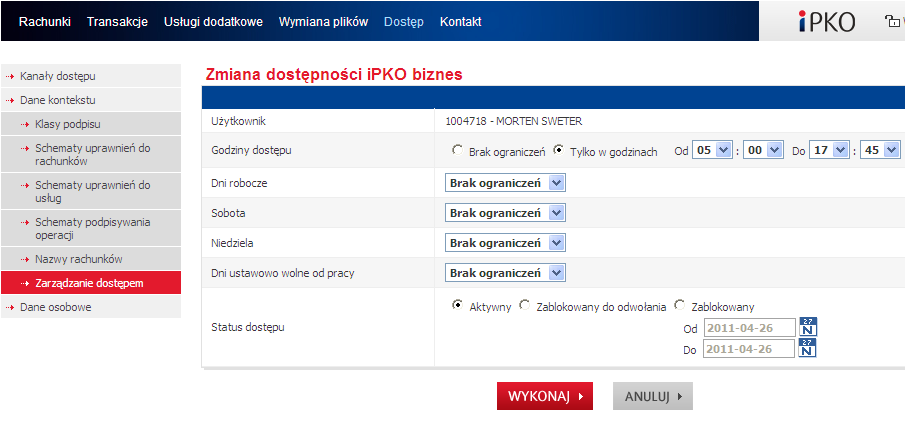Open calendar picker beside Od date field

[x=808, y=327]
